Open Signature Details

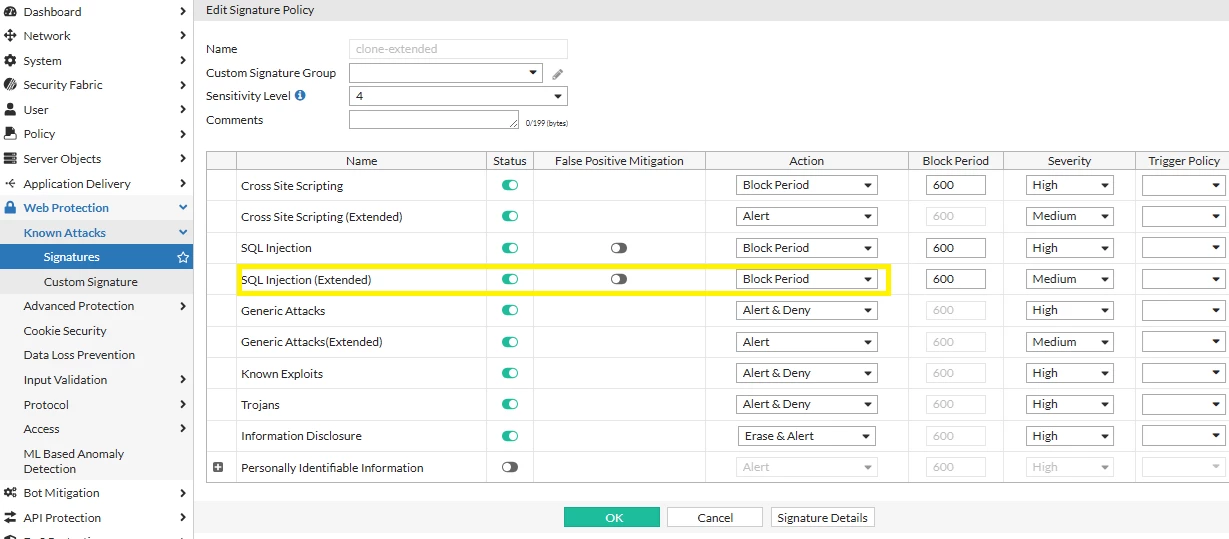click(x=823, y=517)
